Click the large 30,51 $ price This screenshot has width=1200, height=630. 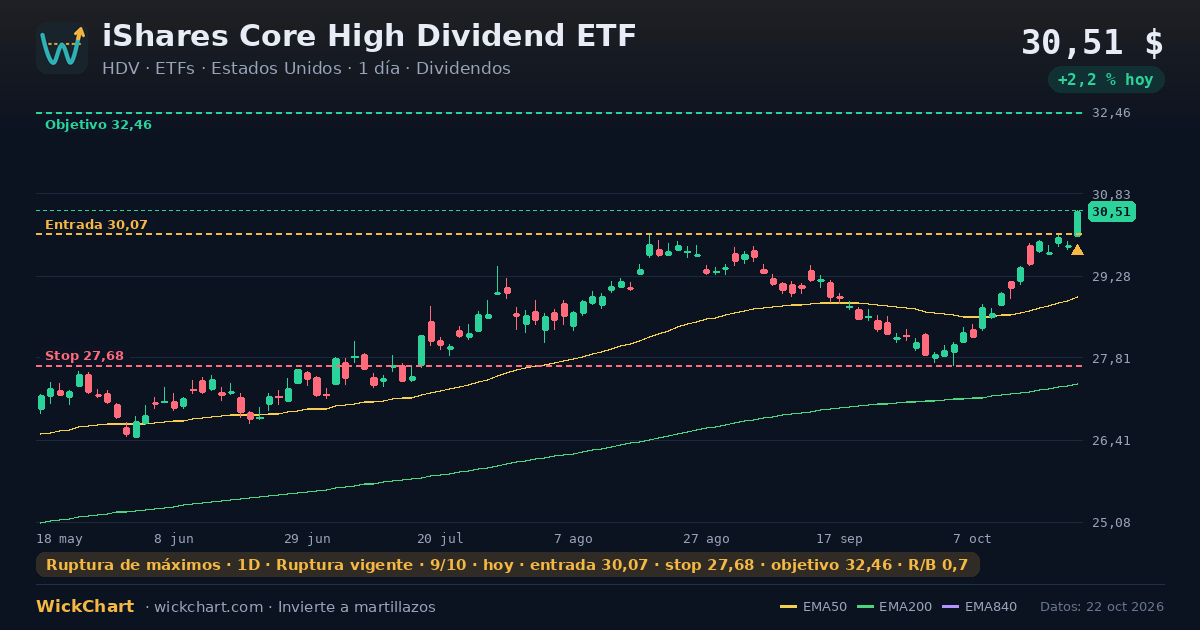pyautogui.click(x=1092, y=43)
